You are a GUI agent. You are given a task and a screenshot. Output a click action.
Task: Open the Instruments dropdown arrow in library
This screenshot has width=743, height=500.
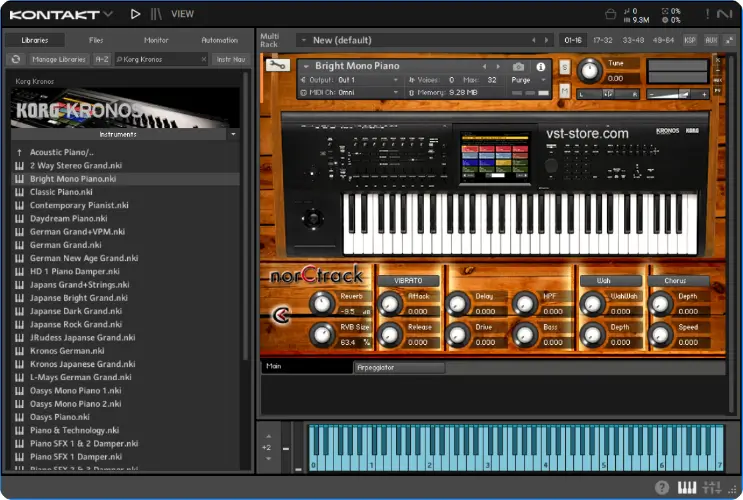(x=233, y=133)
